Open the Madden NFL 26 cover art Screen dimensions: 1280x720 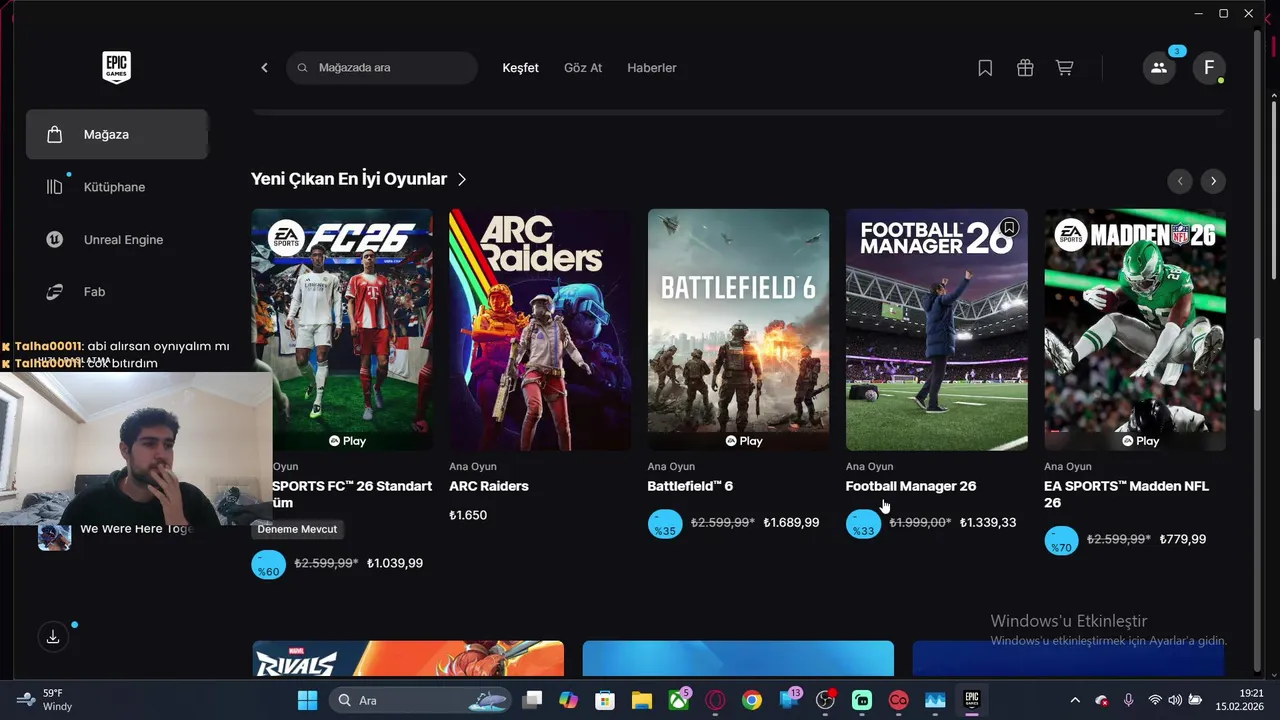pyautogui.click(x=1135, y=329)
